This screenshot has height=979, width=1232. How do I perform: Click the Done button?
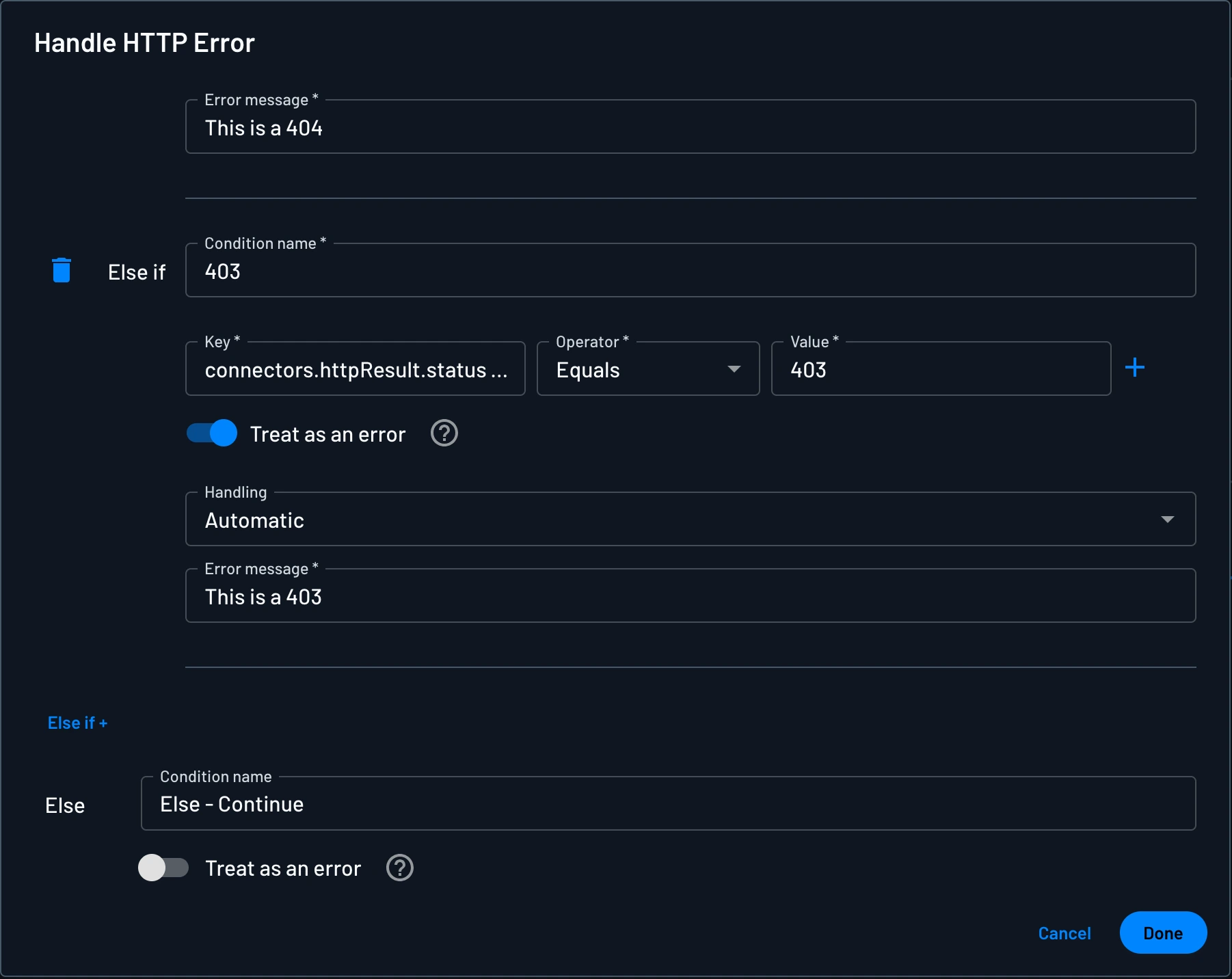tap(1162, 933)
